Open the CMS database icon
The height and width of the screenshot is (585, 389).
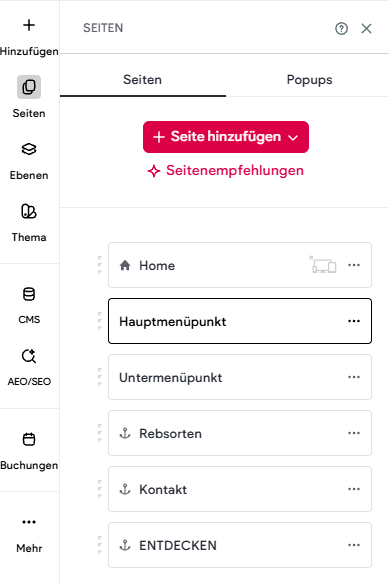click(x=29, y=294)
